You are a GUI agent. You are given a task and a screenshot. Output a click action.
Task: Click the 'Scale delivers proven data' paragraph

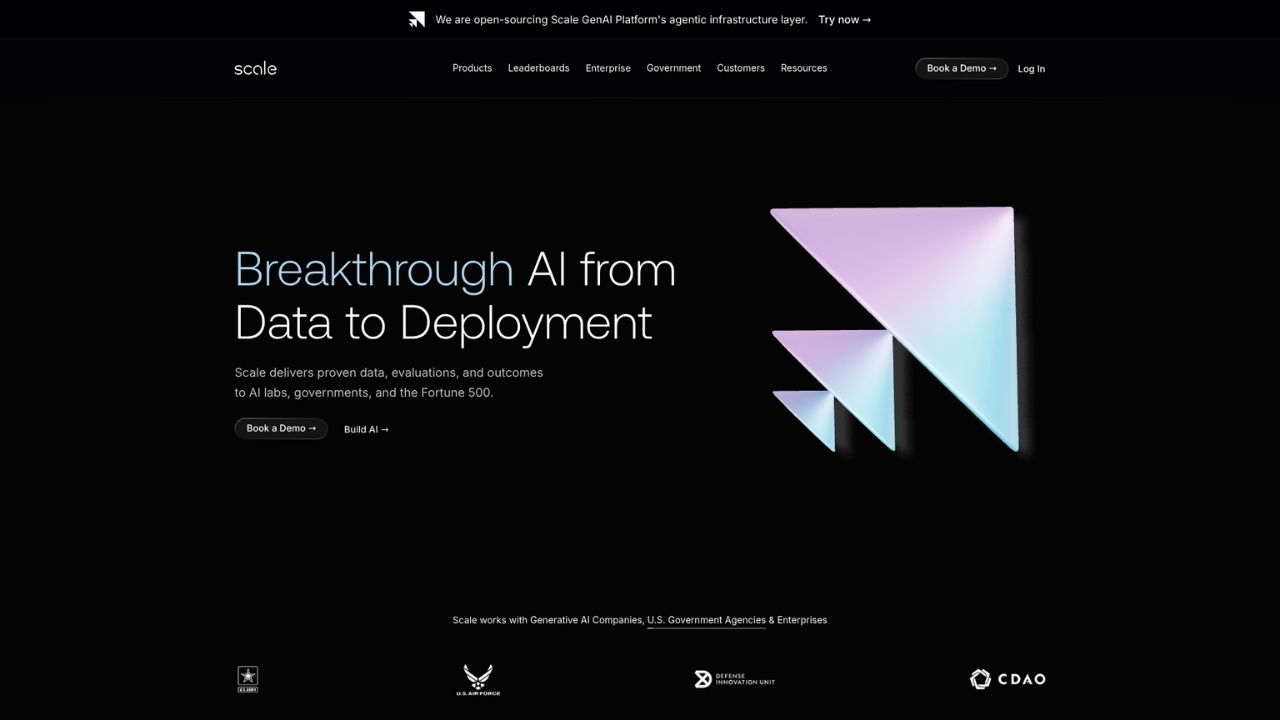tap(389, 382)
